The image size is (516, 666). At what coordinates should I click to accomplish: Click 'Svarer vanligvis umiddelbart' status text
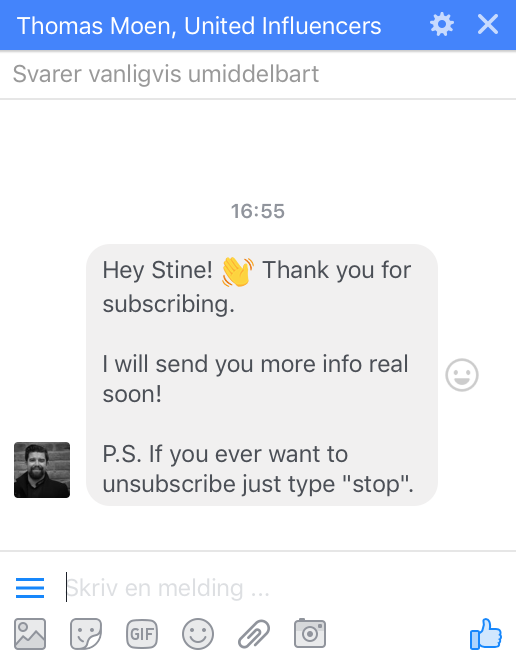(x=166, y=74)
